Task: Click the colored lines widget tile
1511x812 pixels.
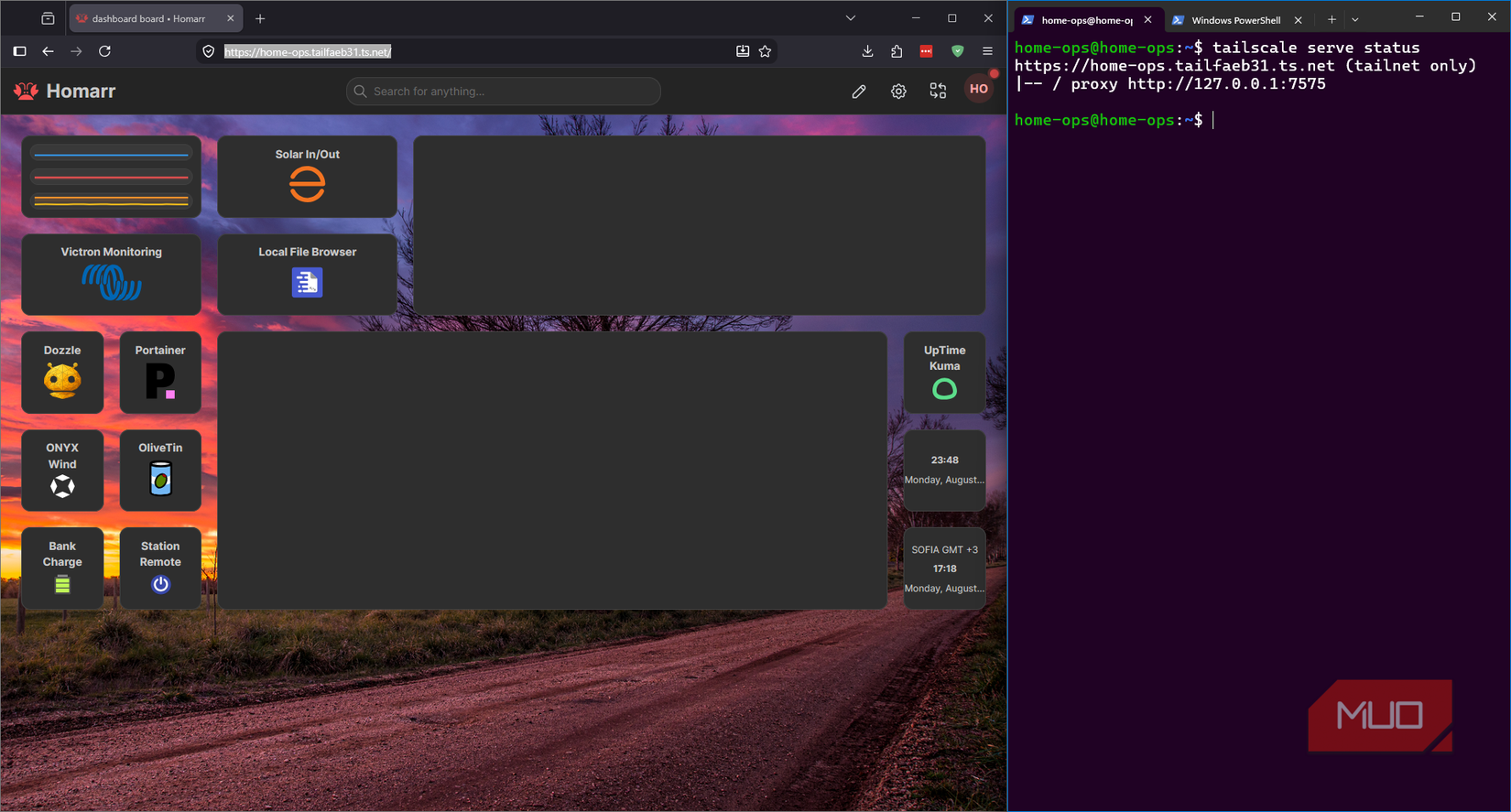Action: 111,177
